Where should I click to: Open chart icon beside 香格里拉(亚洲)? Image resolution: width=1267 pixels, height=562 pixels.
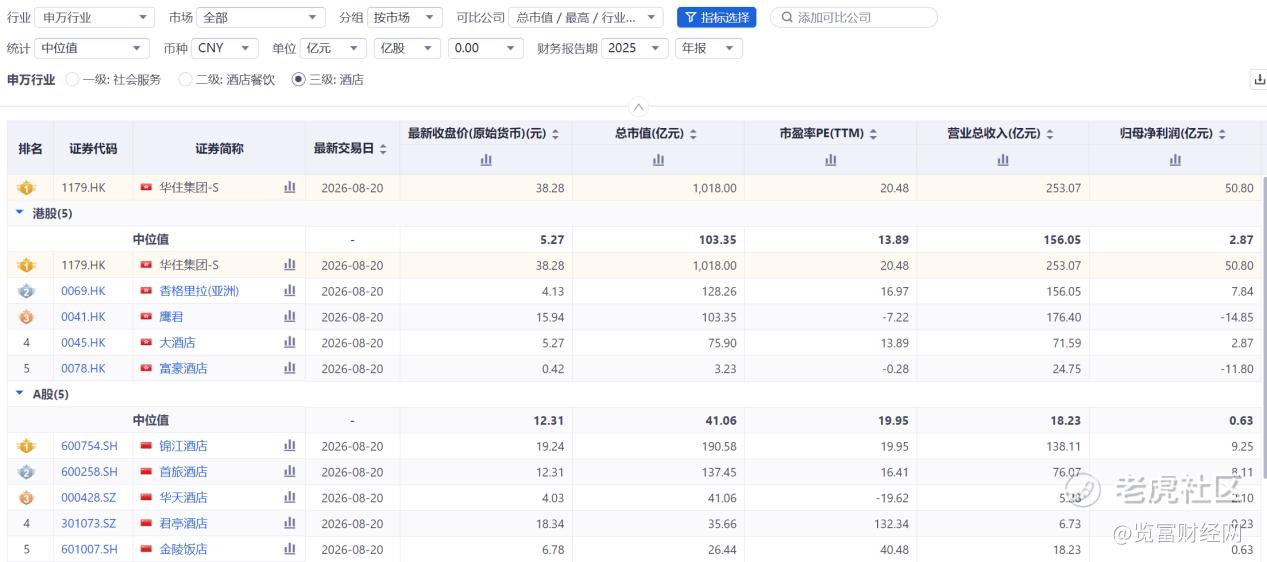tap(290, 291)
